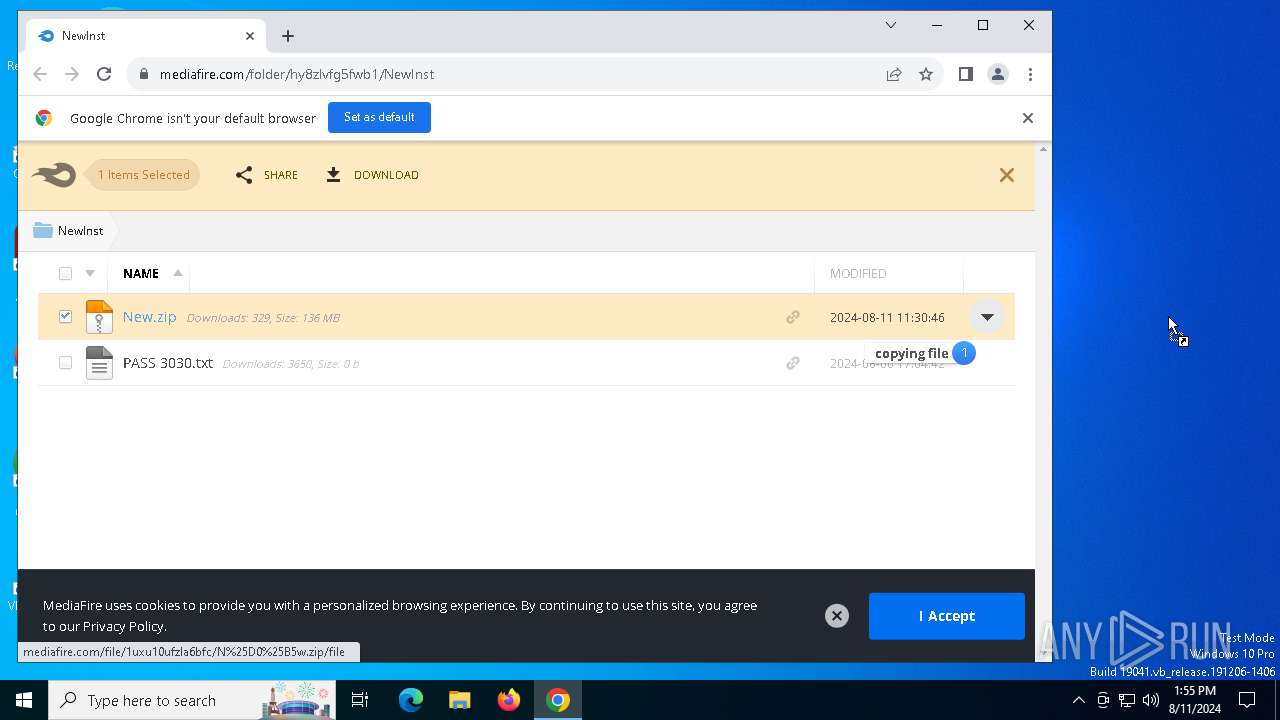Image resolution: width=1280 pixels, height=720 pixels.
Task: Open File Explorer from the taskbar
Action: [459, 700]
